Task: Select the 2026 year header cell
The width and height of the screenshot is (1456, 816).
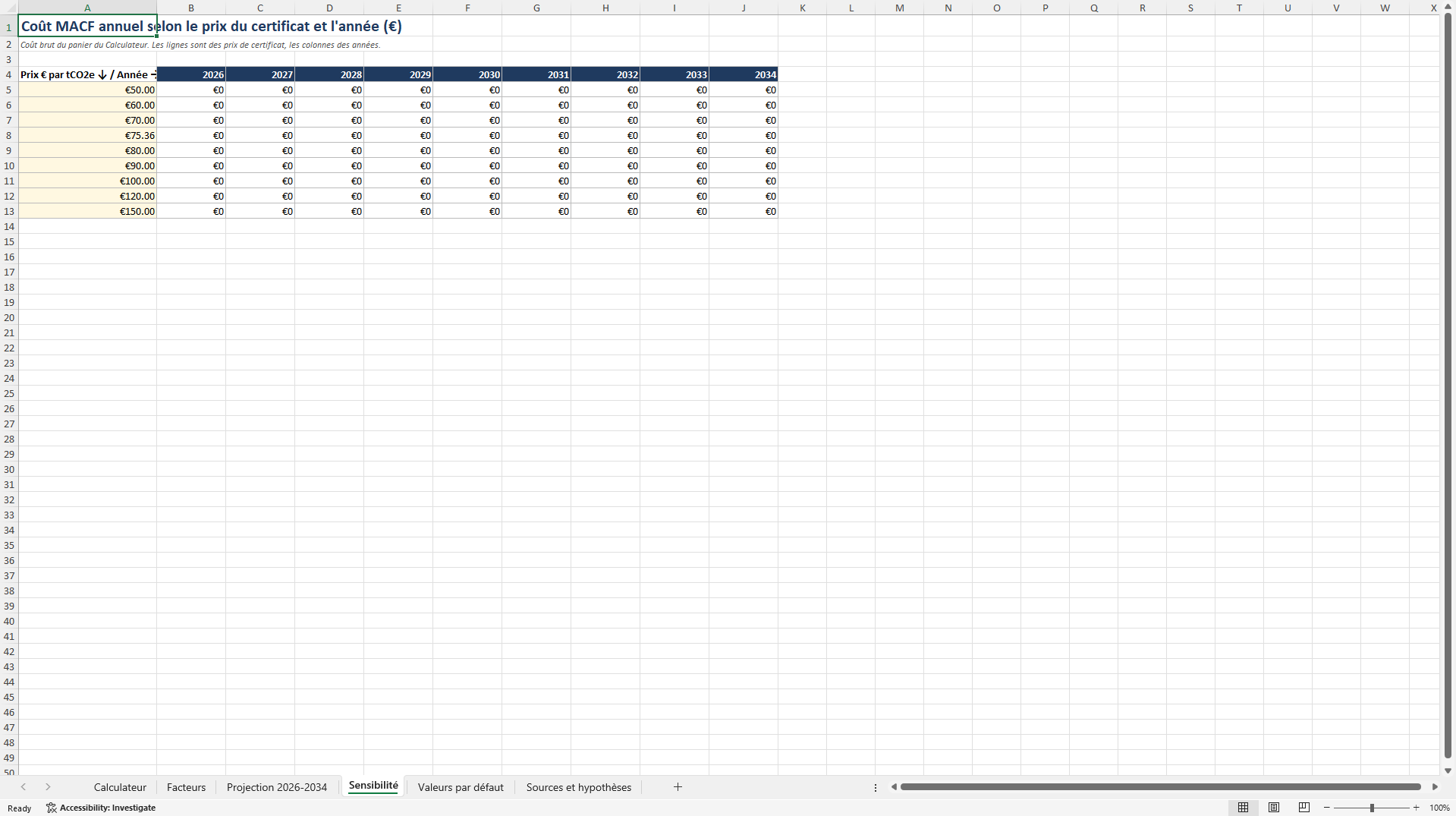Action: tap(191, 74)
